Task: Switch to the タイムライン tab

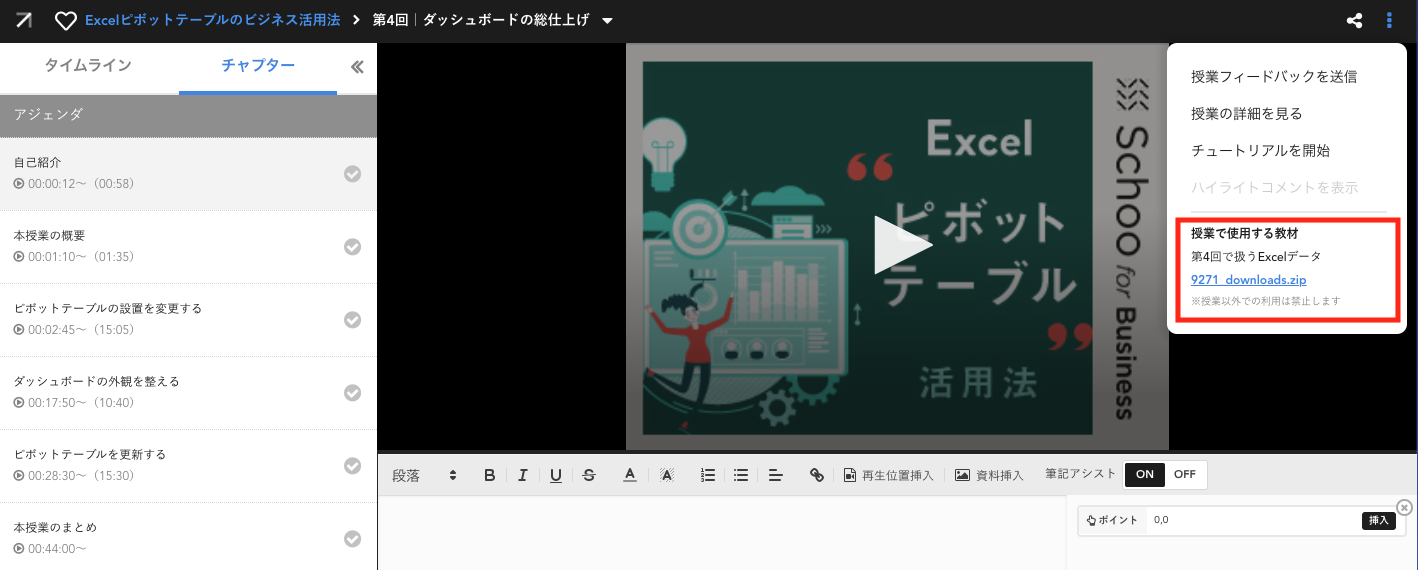Action: coord(88,66)
